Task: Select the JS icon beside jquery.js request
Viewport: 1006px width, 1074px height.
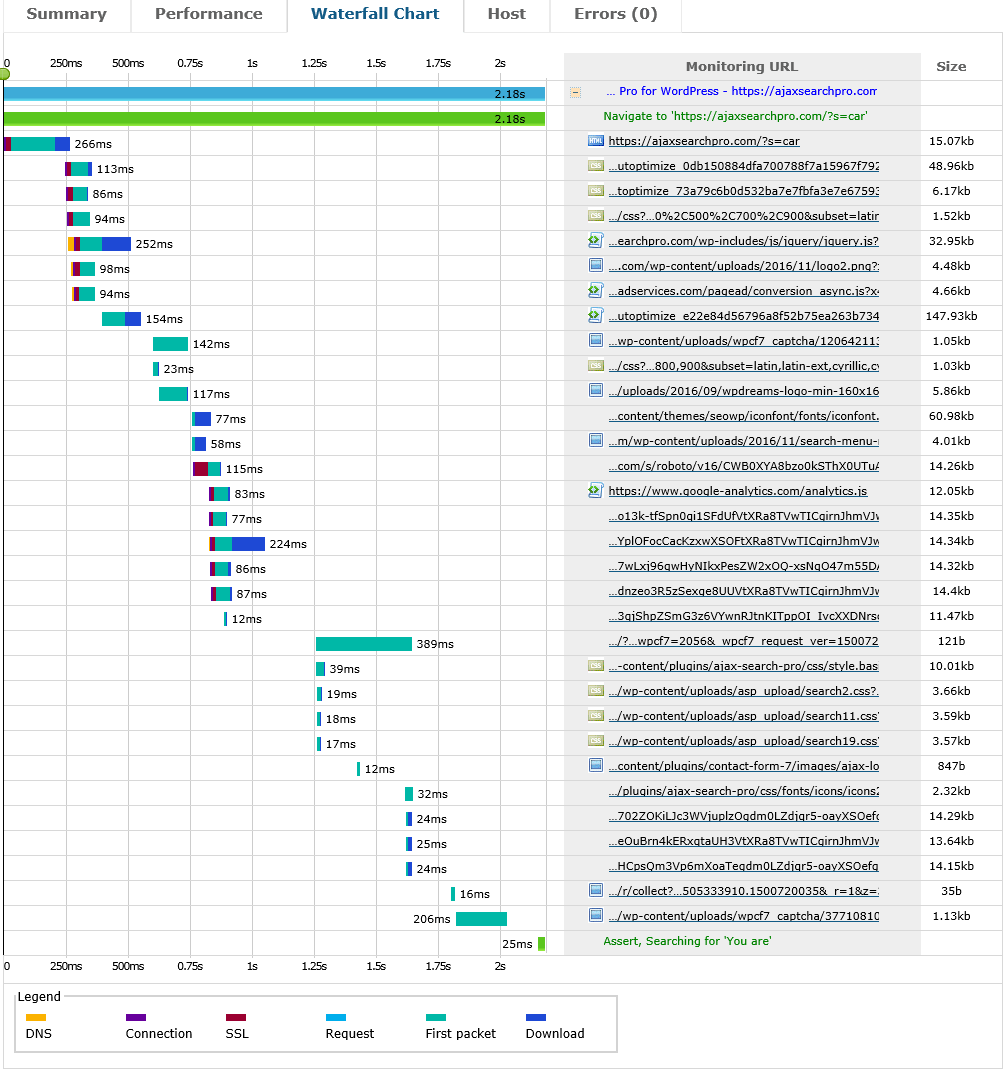Action: (x=592, y=242)
